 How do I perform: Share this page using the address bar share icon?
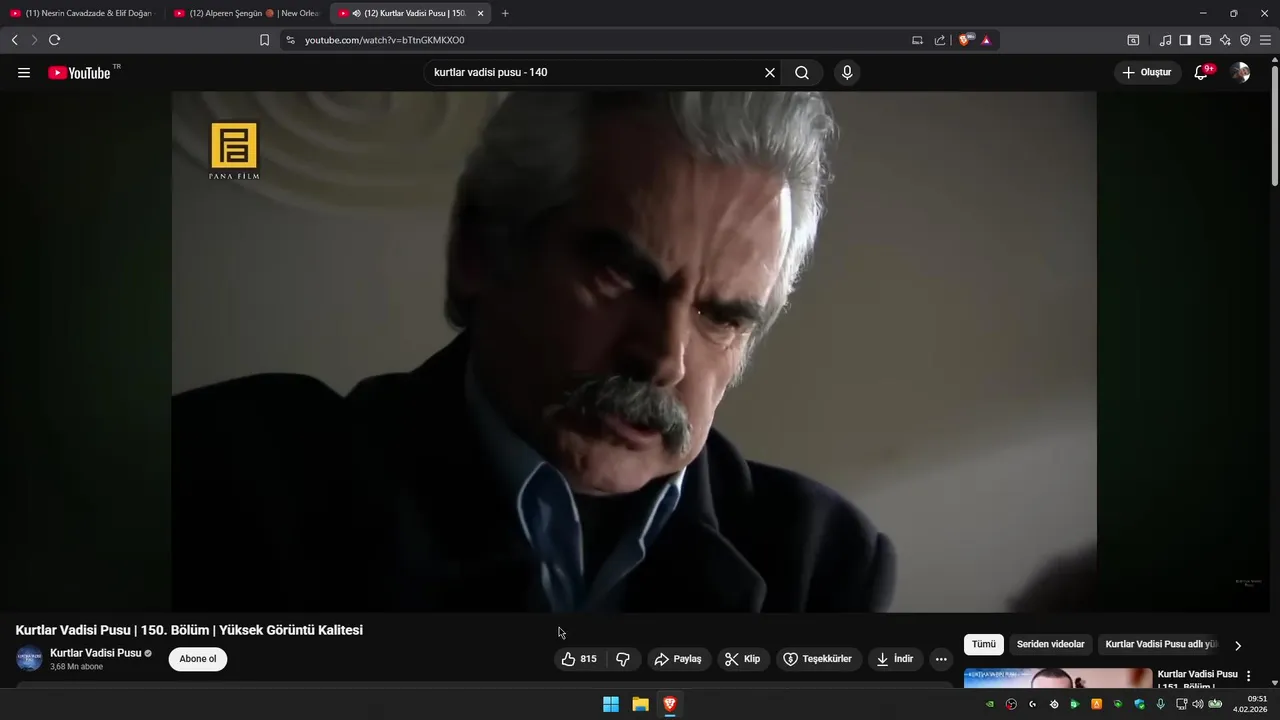(940, 40)
